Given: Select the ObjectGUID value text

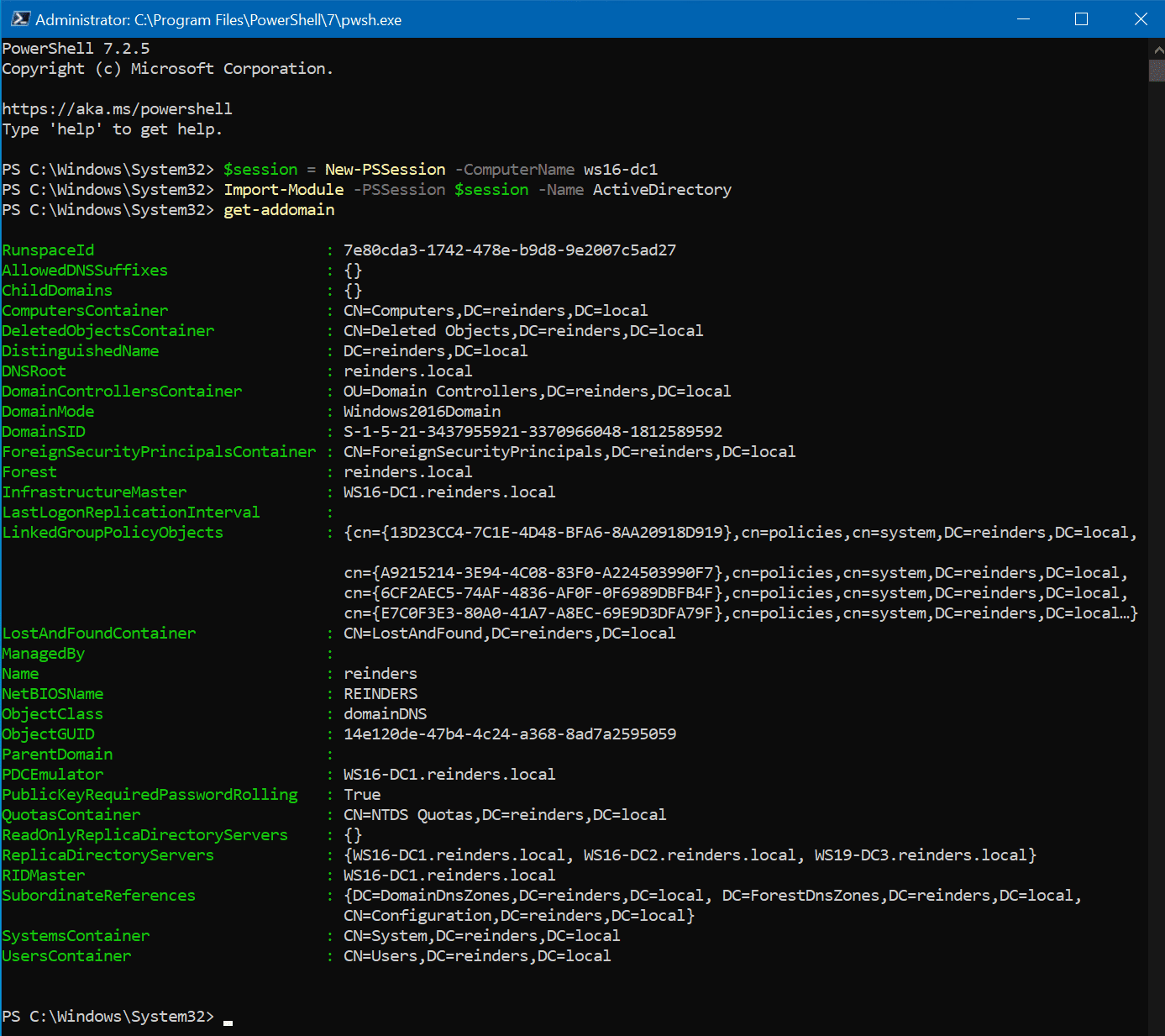Looking at the screenshot, I should pos(510,734).
